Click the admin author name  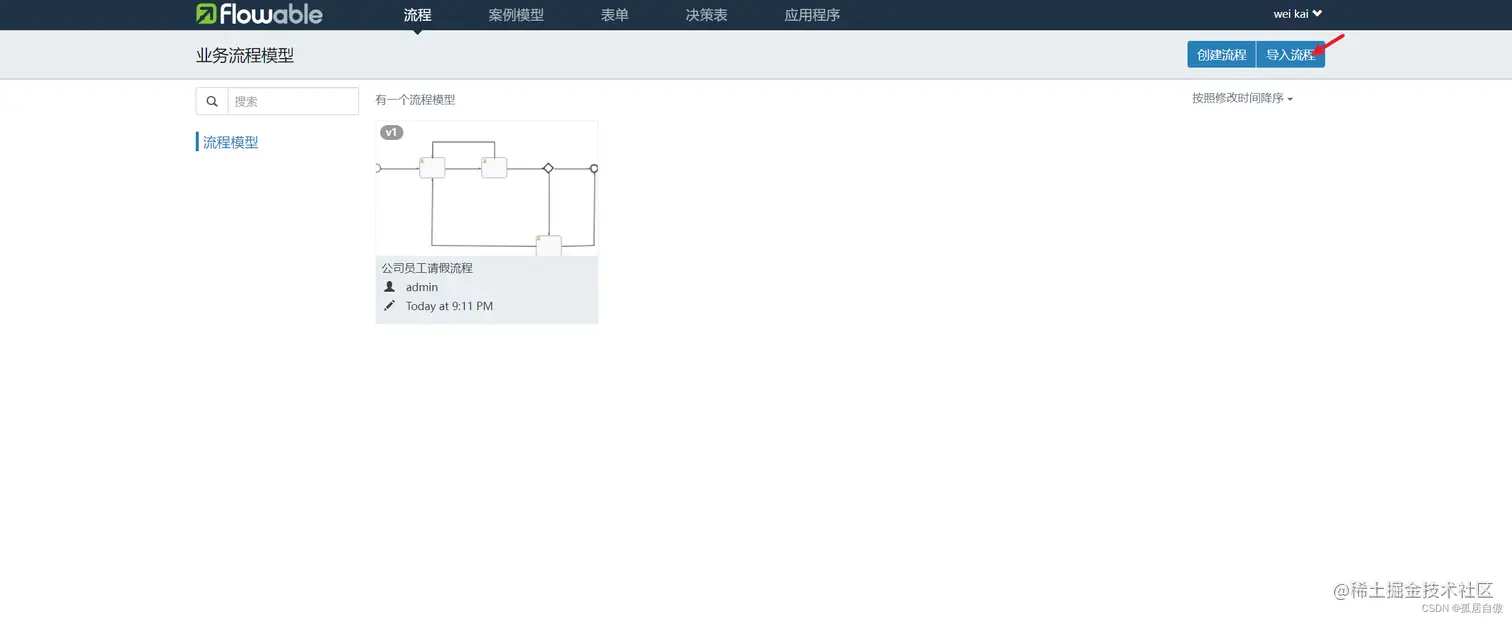pos(422,287)
